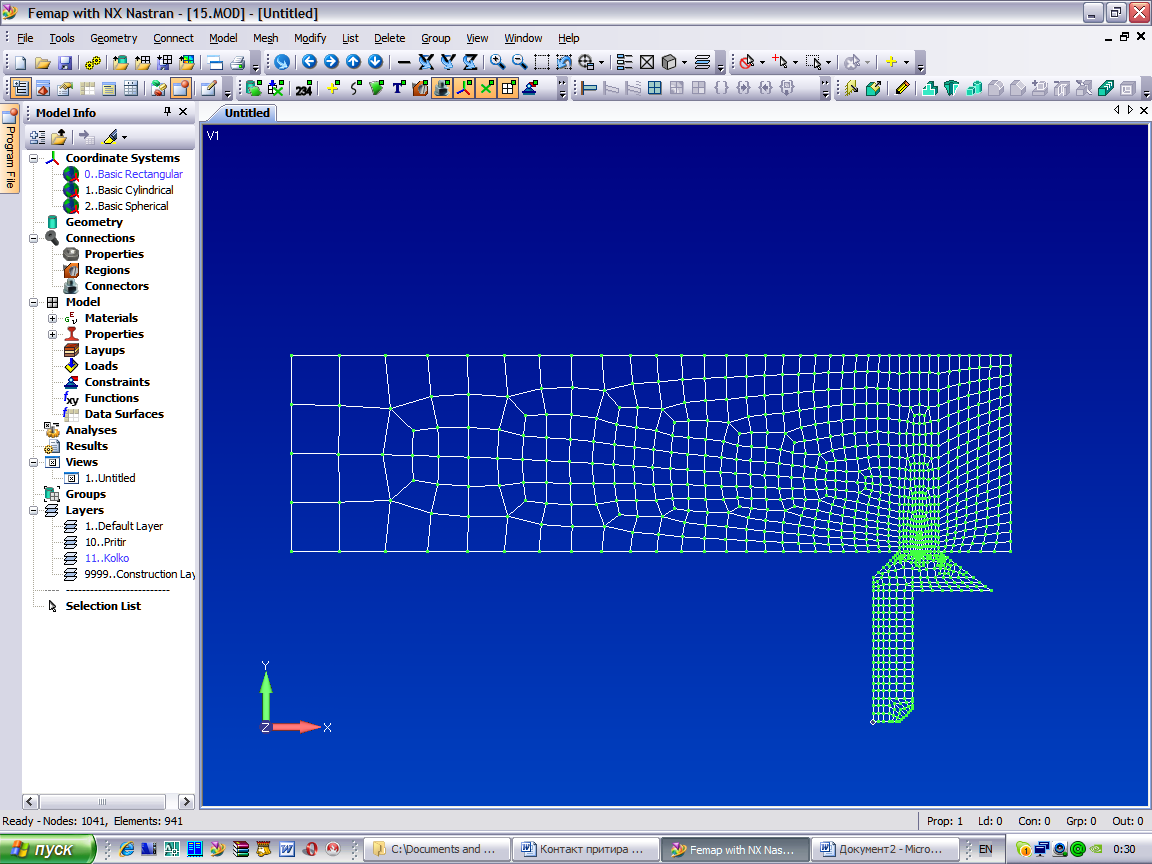Pan view left with blue left arrow

click(x=309, y=62)
